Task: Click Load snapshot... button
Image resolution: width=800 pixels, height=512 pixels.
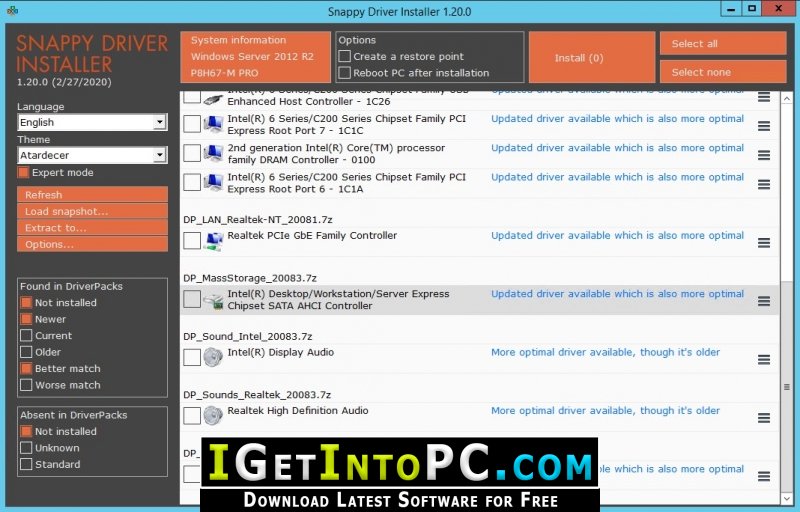Action: pos(92,211)
